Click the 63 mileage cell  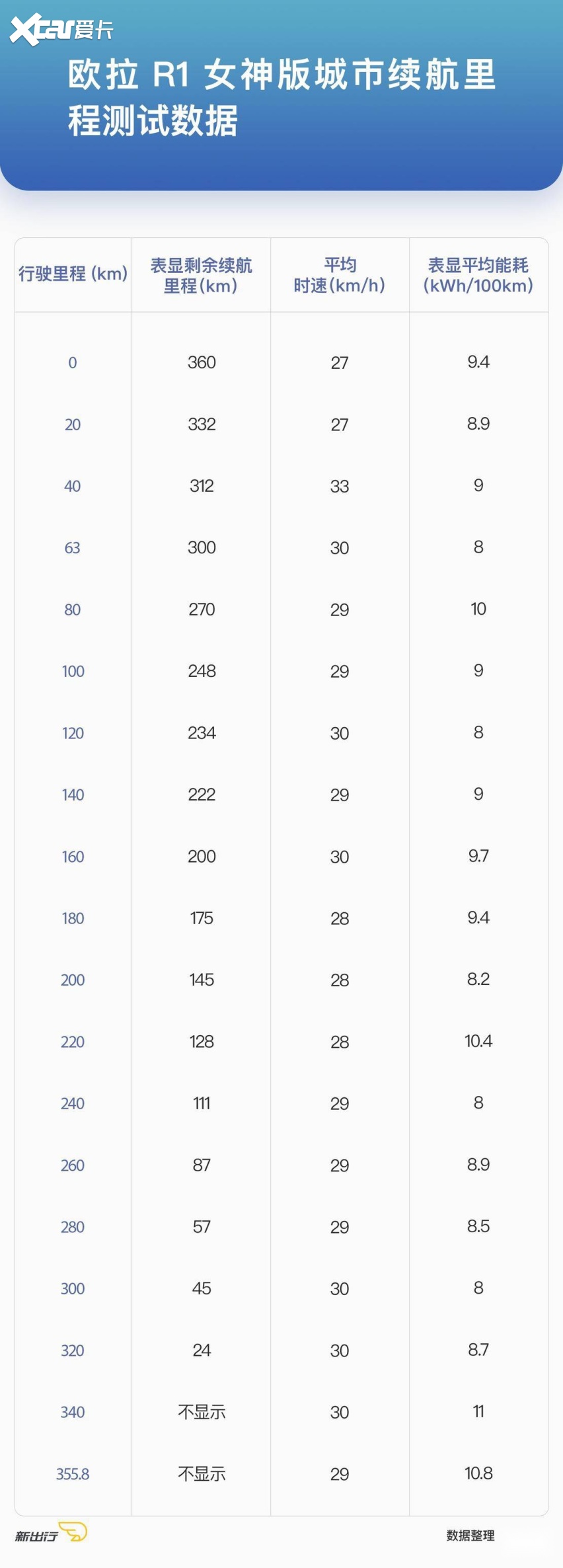(73, 547)
